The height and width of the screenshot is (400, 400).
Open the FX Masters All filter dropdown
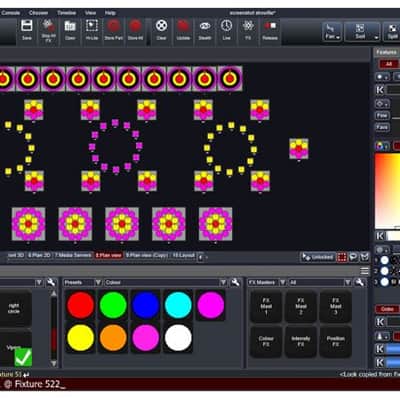(x=348, y=283)
